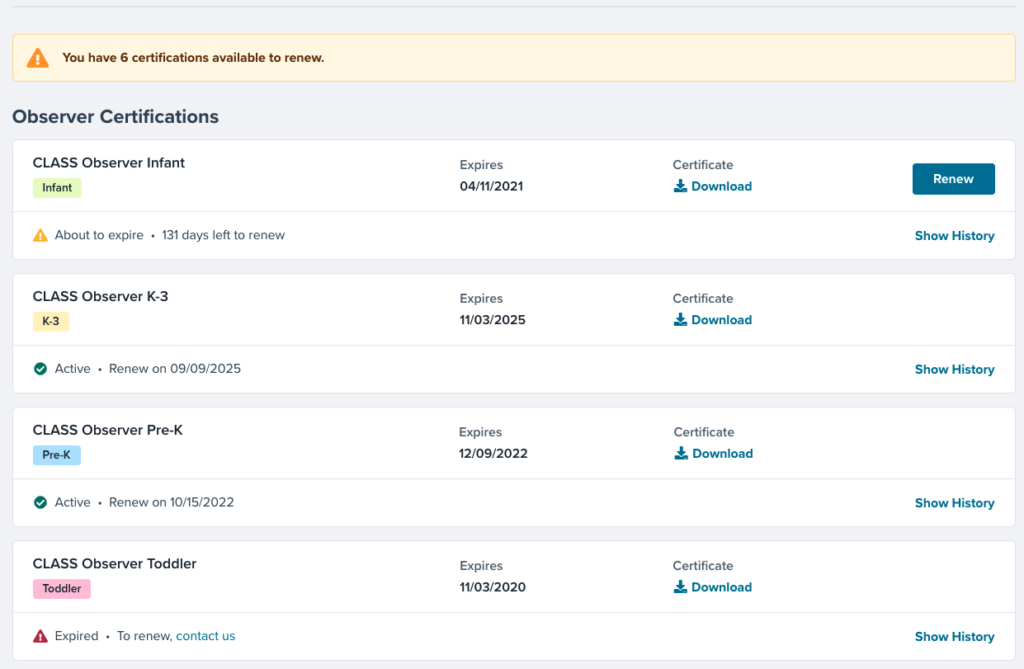1024x669 pixels.
Task: Click download icon for CLASS Observer K-3 certificate
Action: (x=680, y=320)
